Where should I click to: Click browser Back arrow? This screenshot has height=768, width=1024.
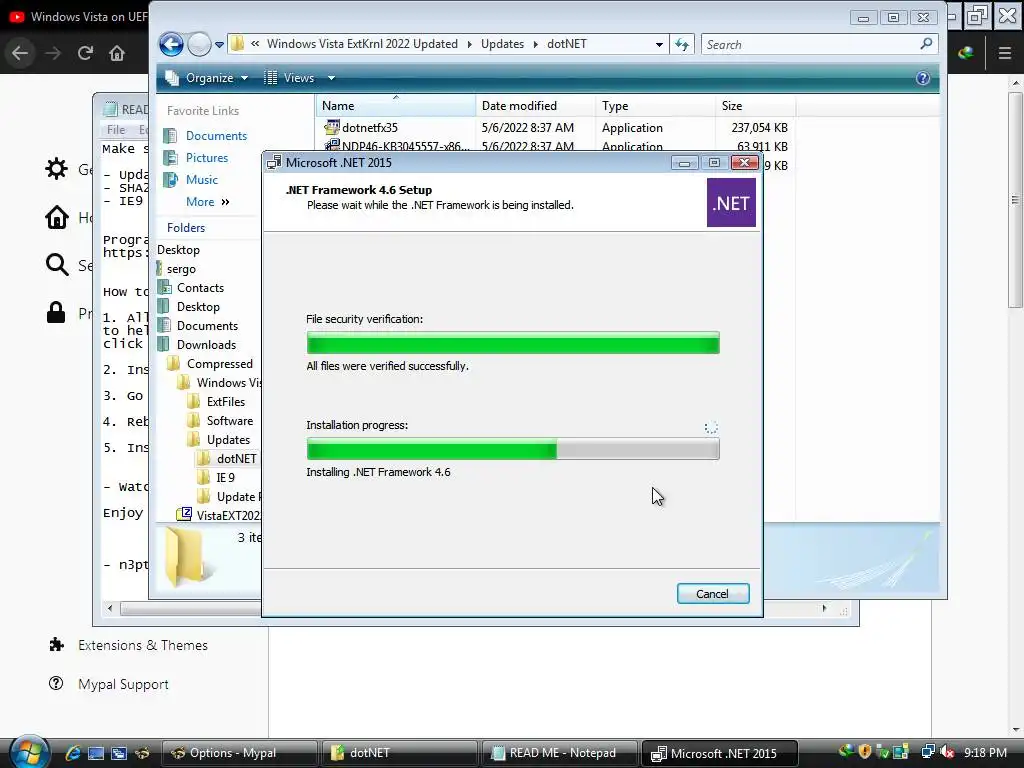[20, 53]
